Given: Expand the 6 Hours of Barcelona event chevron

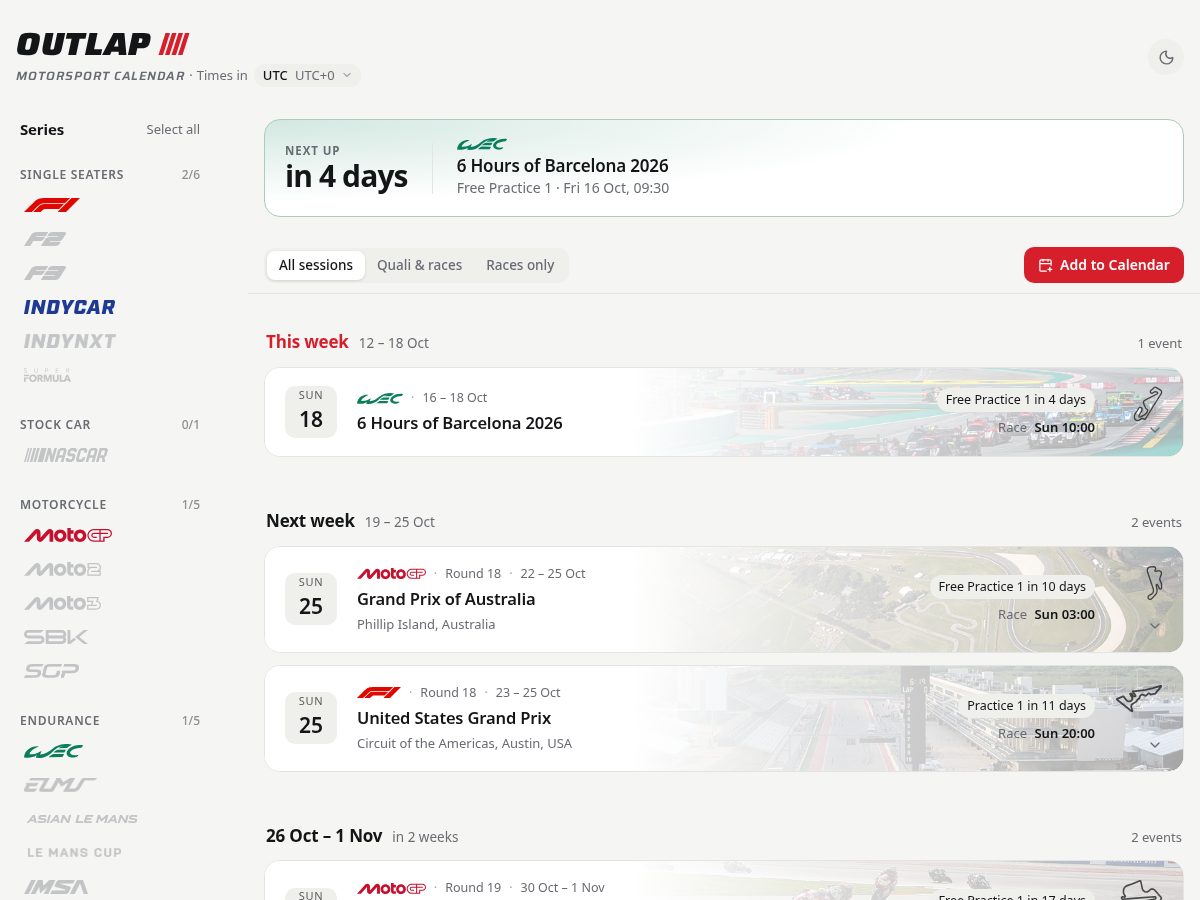Looking at the screenshot, I should click(1154, 430).
